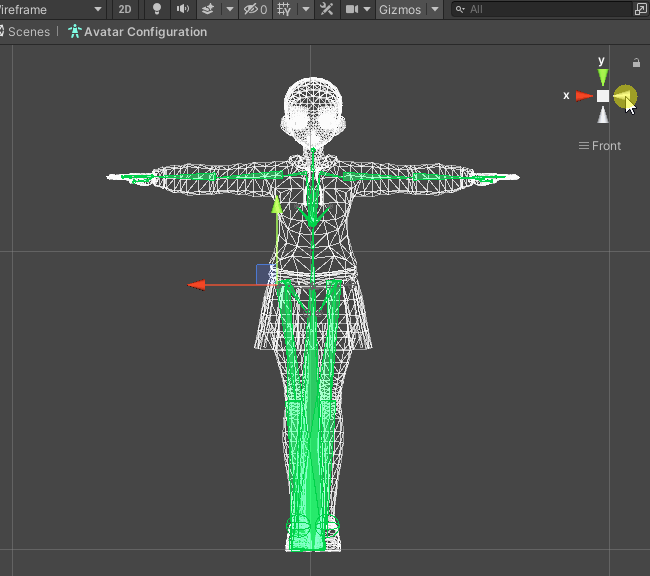Select Avatar Configuration in the breadcrumb
The height and width of the screenshot is (576, 650).
145,32
